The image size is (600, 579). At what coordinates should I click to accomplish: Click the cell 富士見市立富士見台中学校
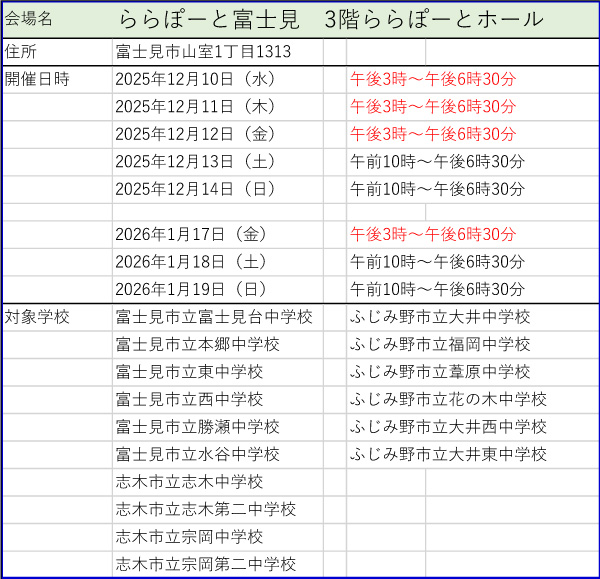pyautogui.click(x=214, y=317)
